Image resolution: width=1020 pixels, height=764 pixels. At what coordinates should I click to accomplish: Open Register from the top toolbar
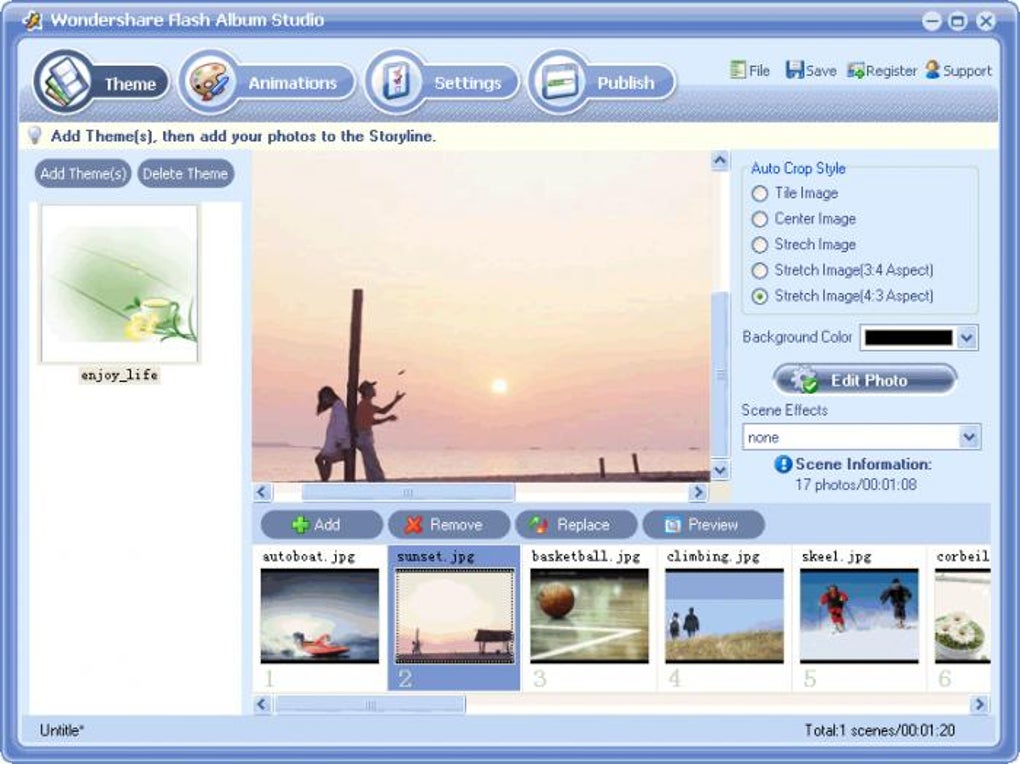point(881,70)
